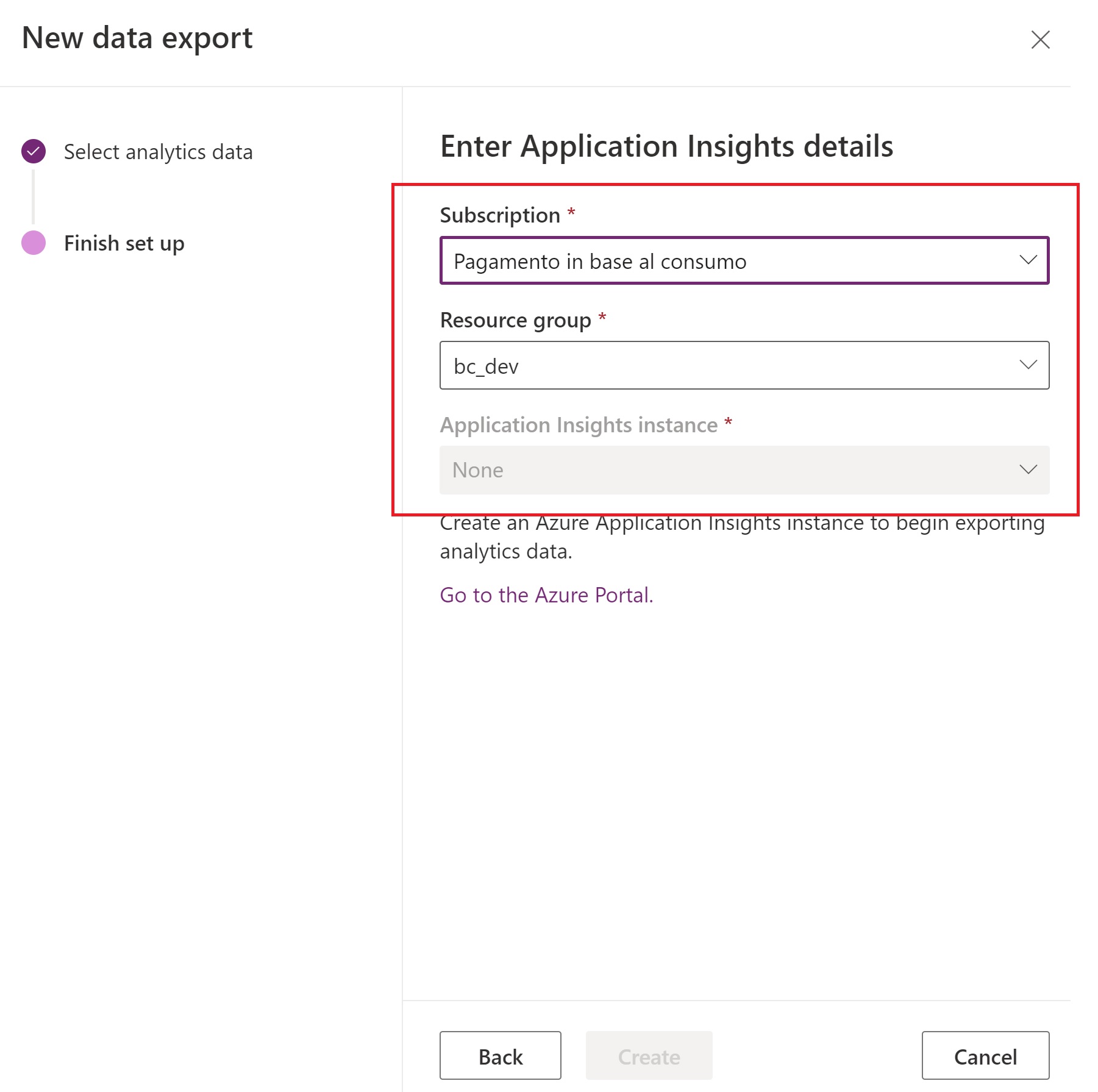The image size is (1098, 1092).
Task: Click the completed checkmark step icon
Action: [34, 151]
